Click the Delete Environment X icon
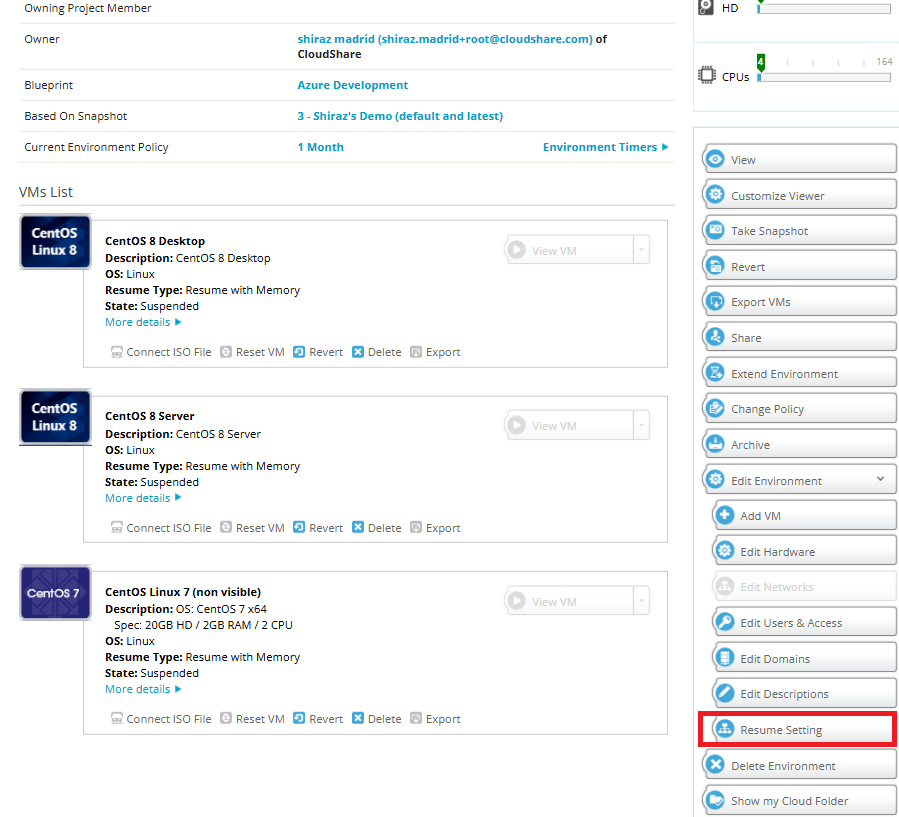Screen dimensions: 899x817 tap(715, 765)
